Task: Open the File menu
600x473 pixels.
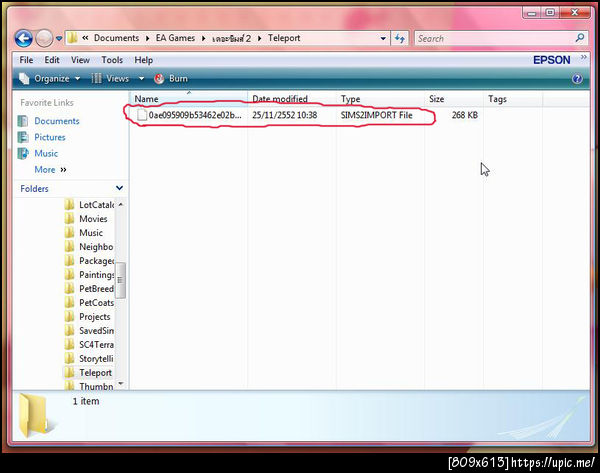Action: tap(26, 60)
